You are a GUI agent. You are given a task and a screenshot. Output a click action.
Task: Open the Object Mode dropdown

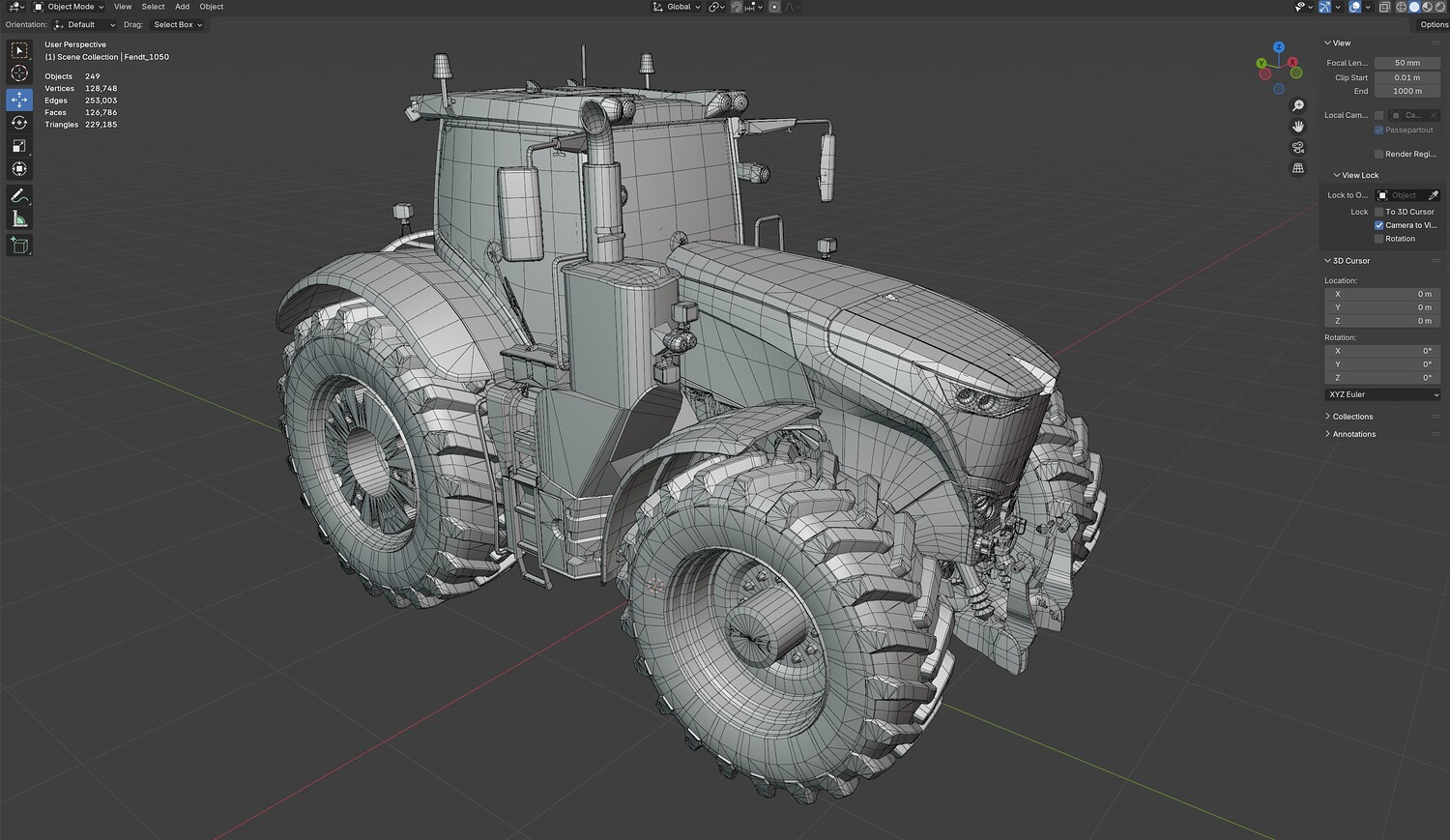[x=69, y=7]
